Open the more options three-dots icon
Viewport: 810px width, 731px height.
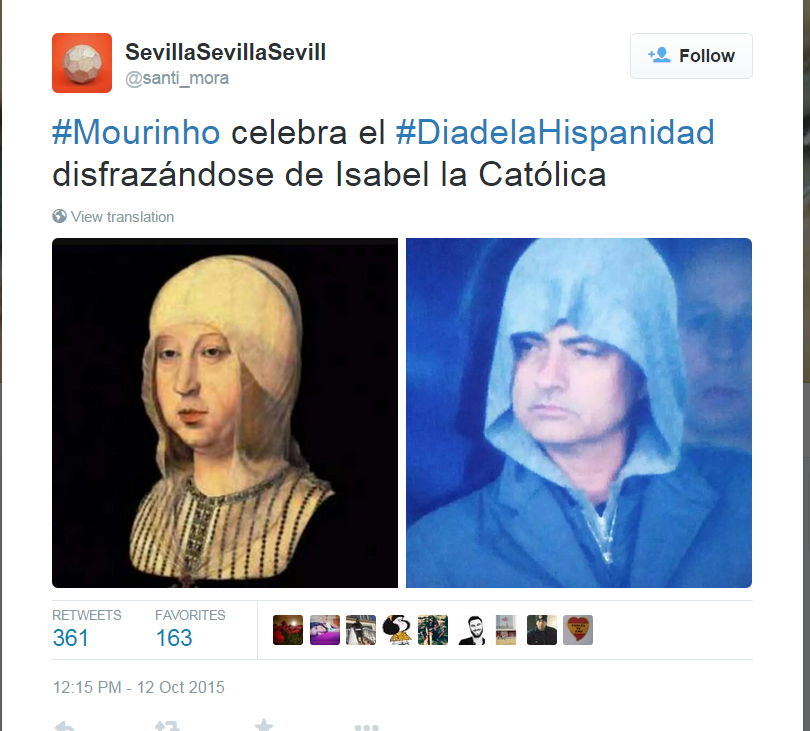[367, 727]
